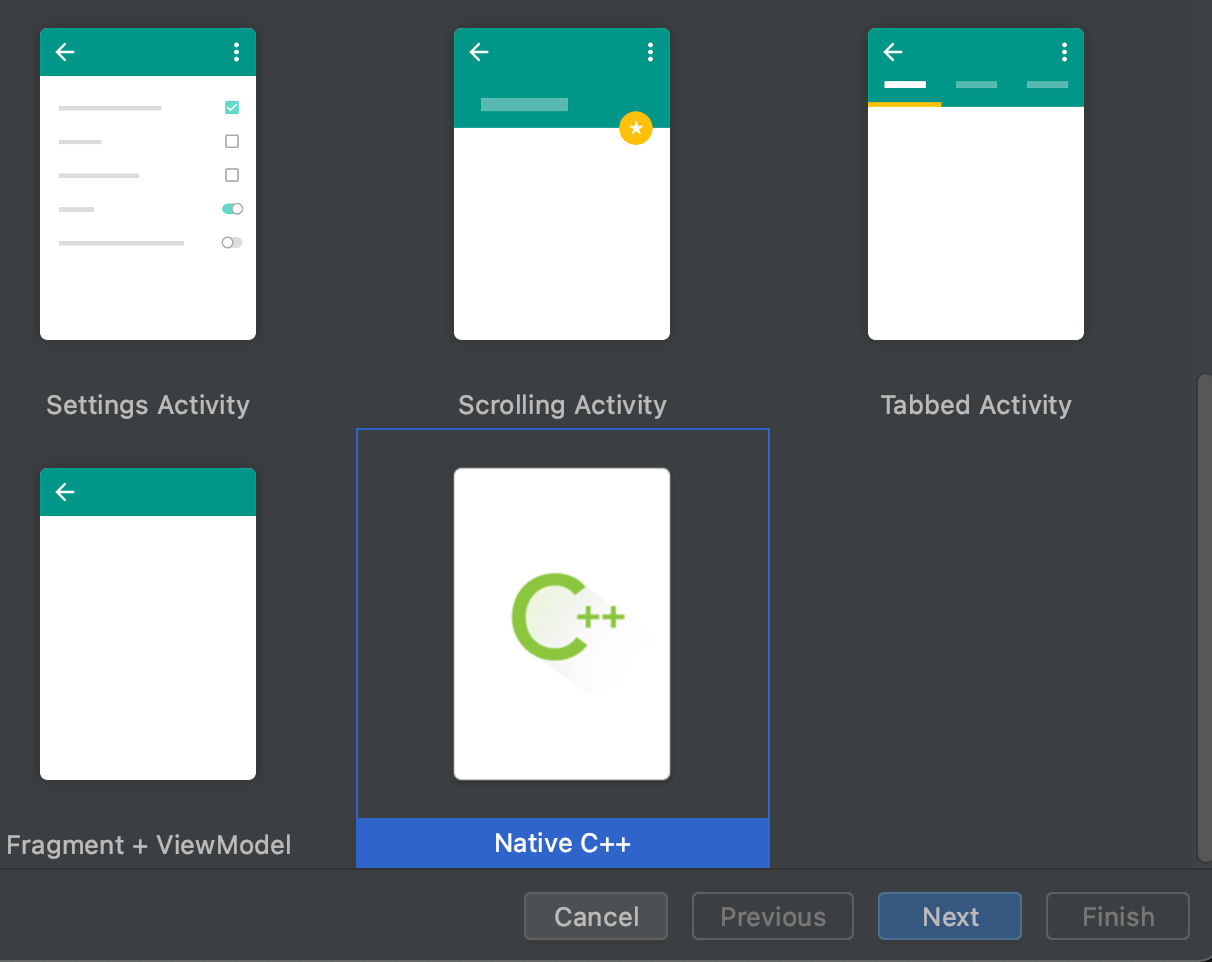Click disabled gray switch in Settings Activity preview
The image size is (1212, 962).
[x=232, y=242]
